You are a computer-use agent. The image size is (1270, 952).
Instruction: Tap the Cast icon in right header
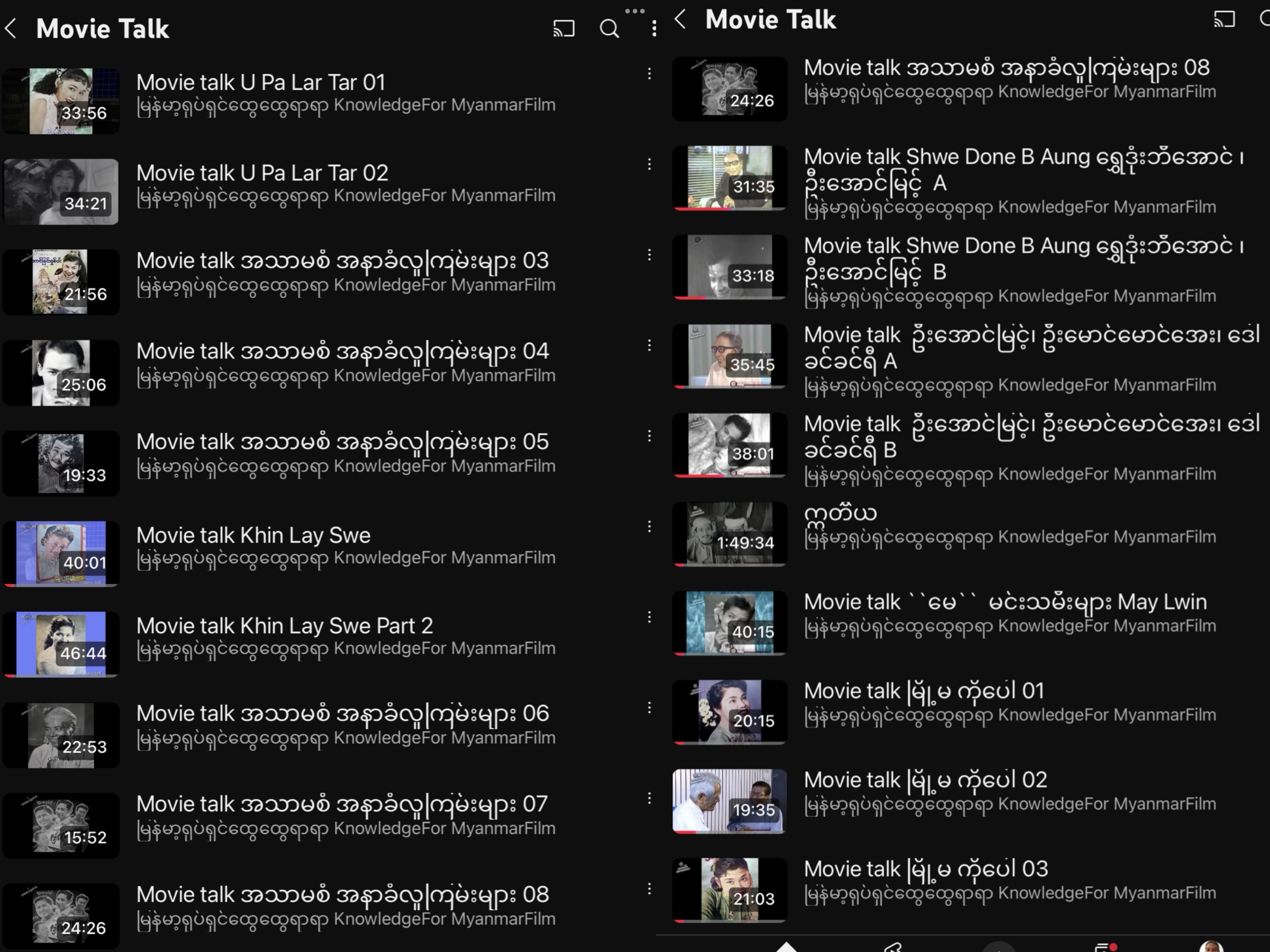point(1224,19)
